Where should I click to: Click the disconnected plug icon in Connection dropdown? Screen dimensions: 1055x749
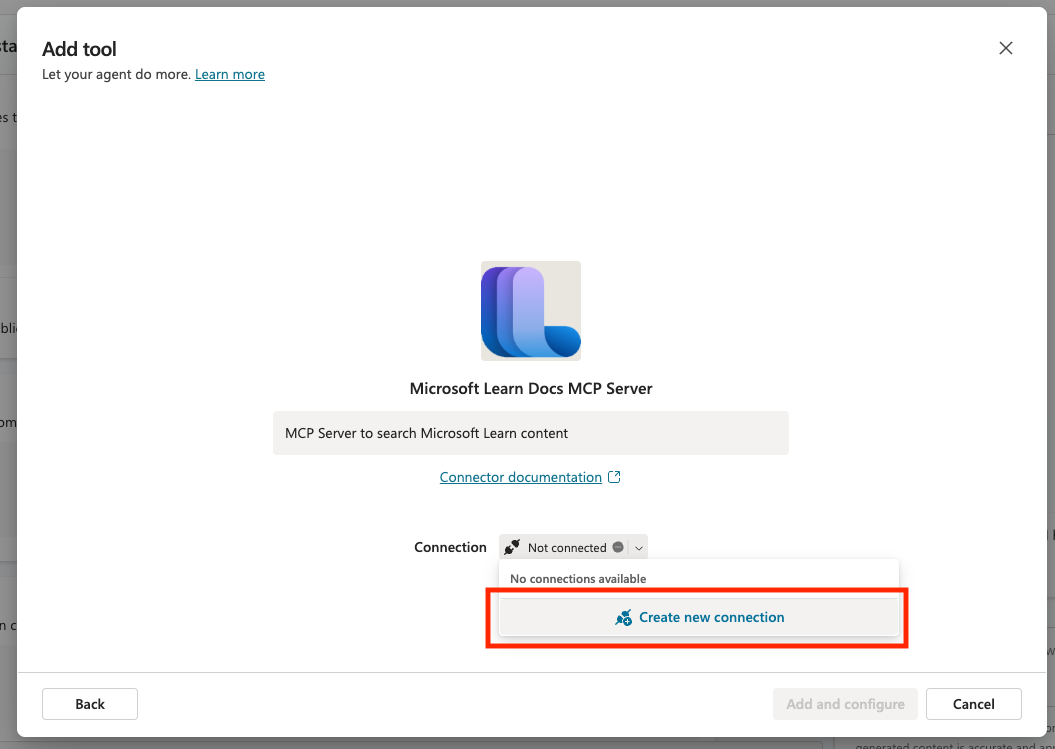point(512,547)
